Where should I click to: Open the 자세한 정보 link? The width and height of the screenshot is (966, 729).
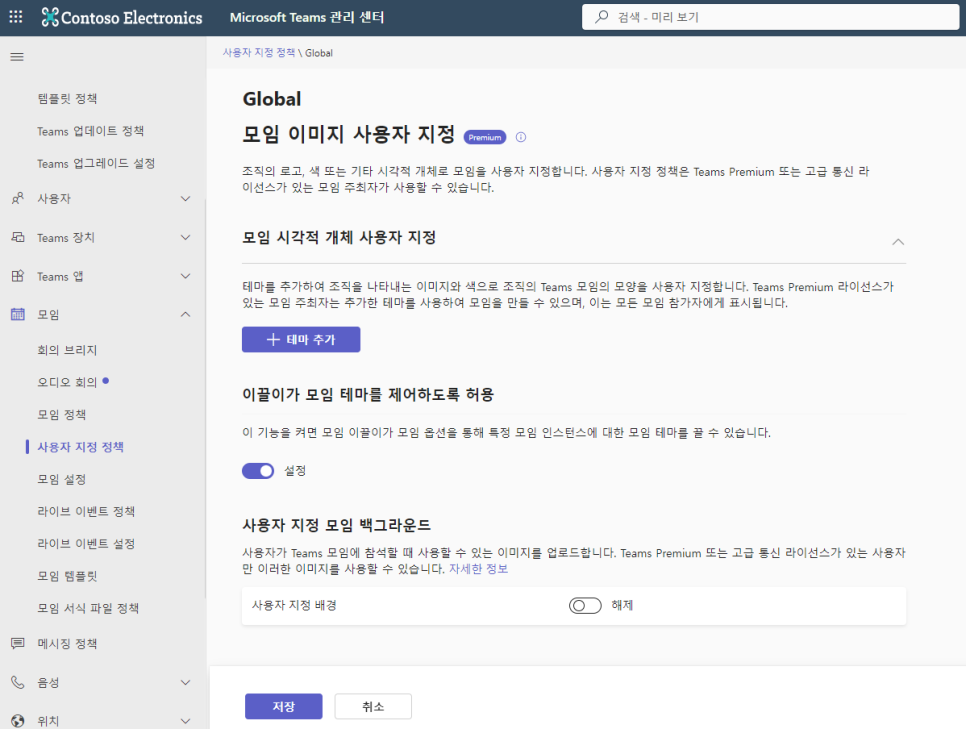pyautogui.click(x=479, y=569)
